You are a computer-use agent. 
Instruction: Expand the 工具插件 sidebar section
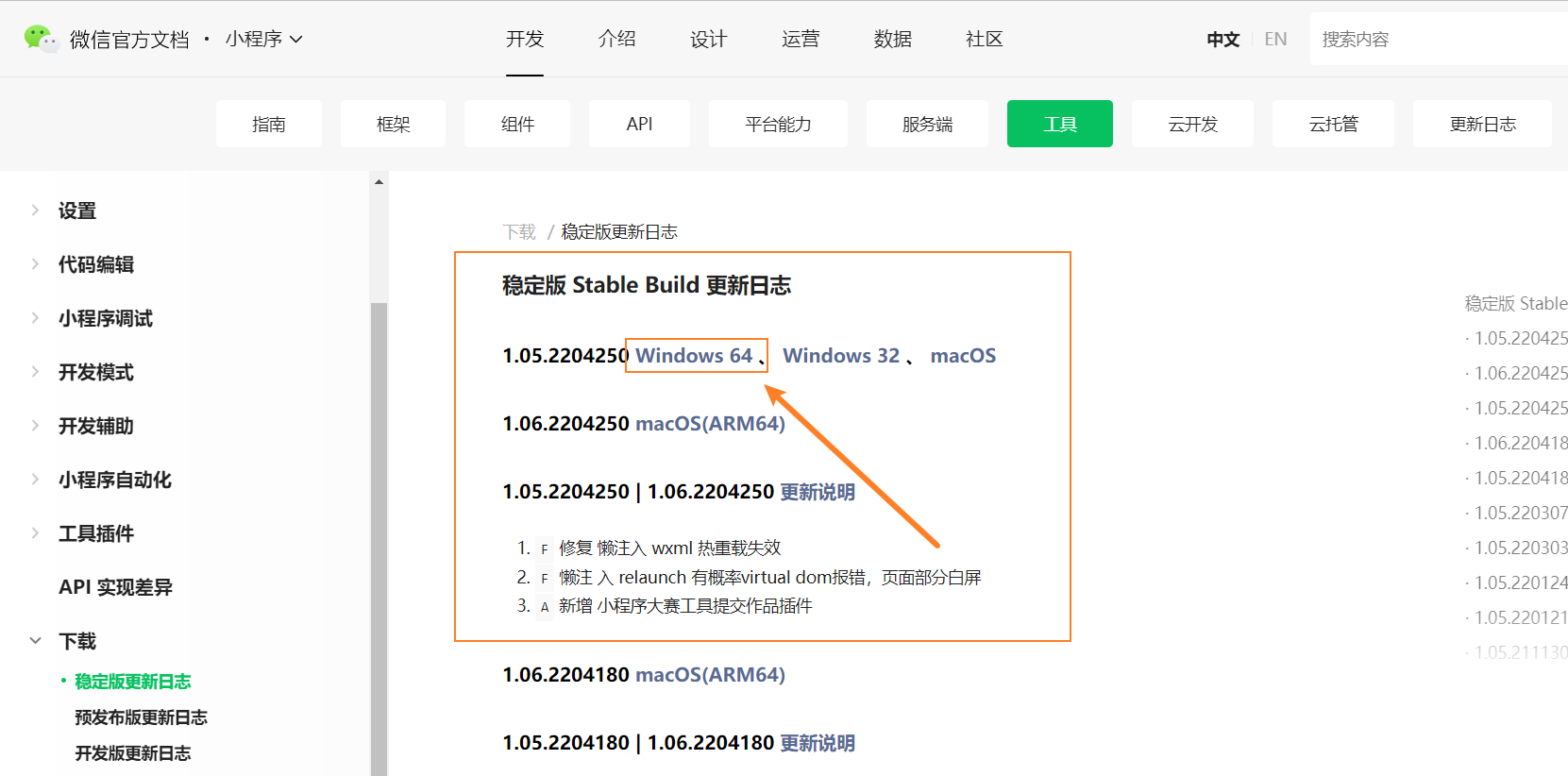(x=96, y=533)
